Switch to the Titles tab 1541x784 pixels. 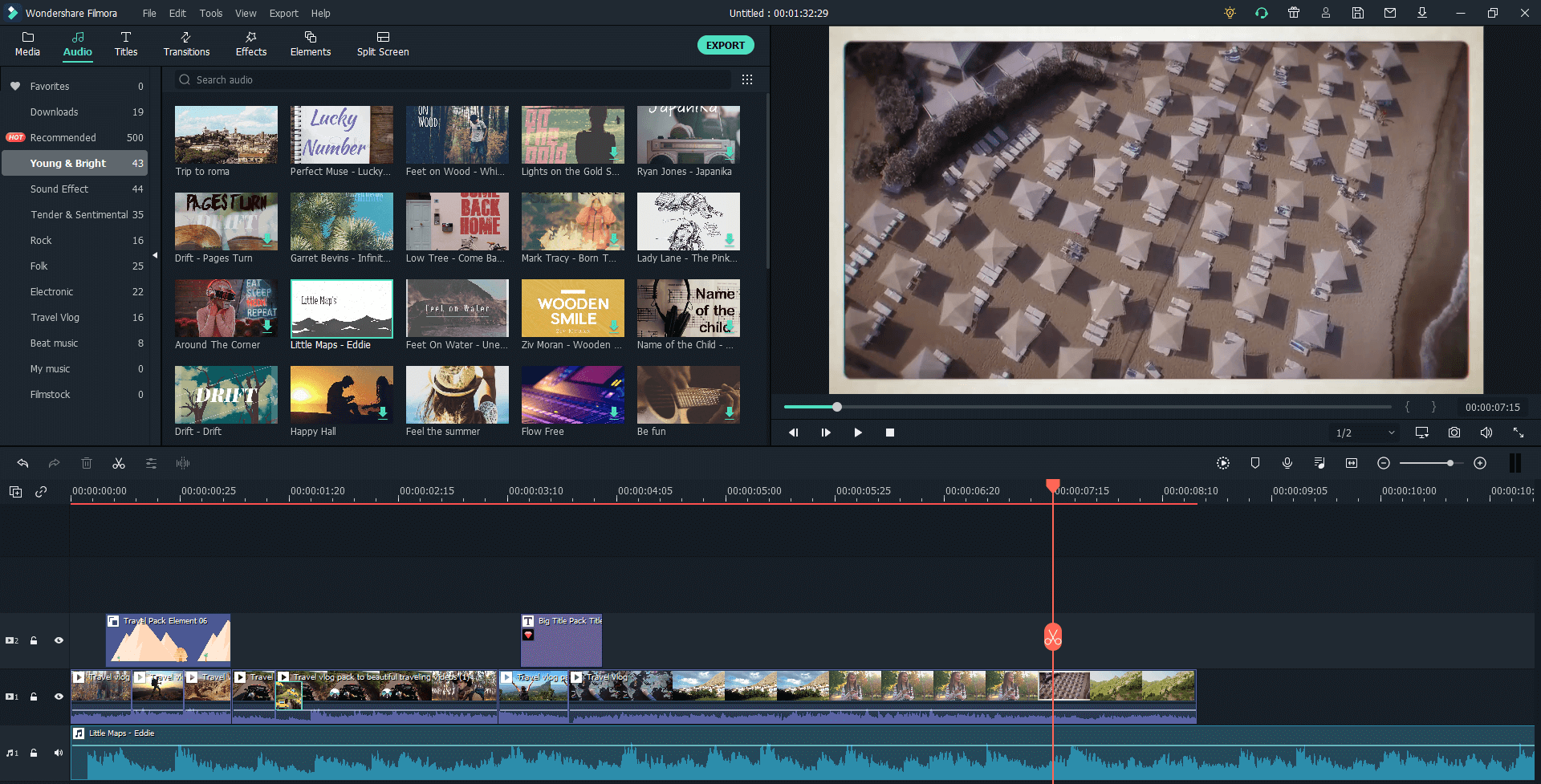pos(126,44)
